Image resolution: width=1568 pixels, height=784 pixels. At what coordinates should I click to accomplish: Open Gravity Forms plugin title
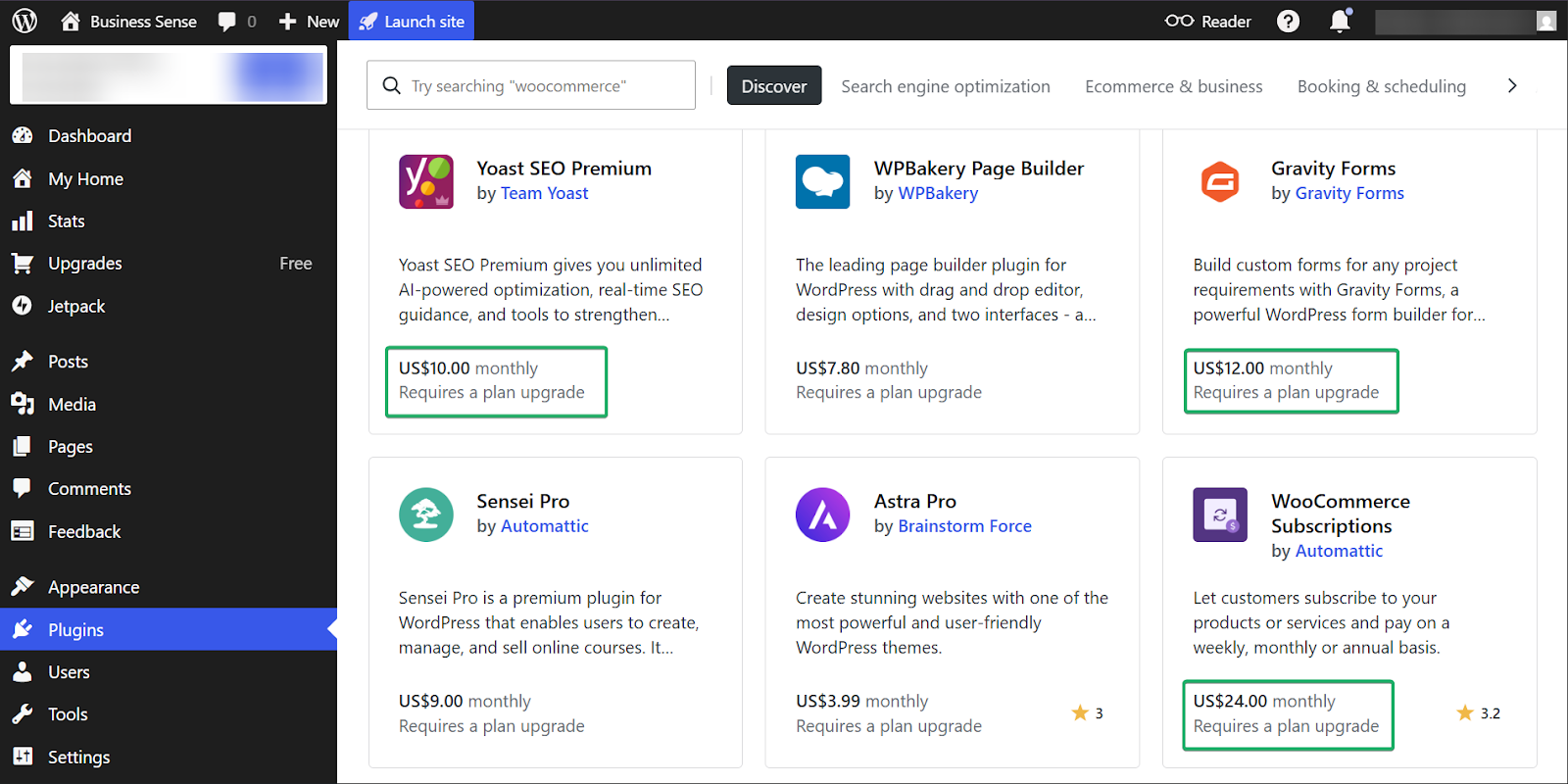1333,169
